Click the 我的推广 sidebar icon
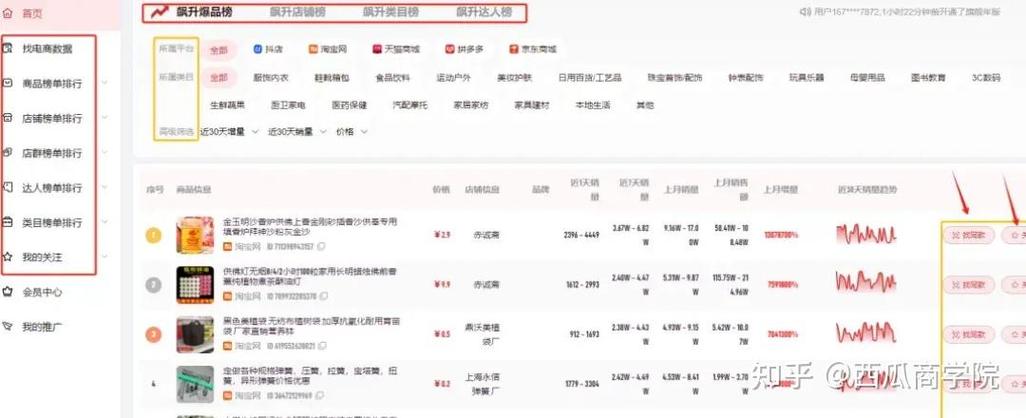The width and height of the screenshot is (1026, 418). tap(7, 326)
